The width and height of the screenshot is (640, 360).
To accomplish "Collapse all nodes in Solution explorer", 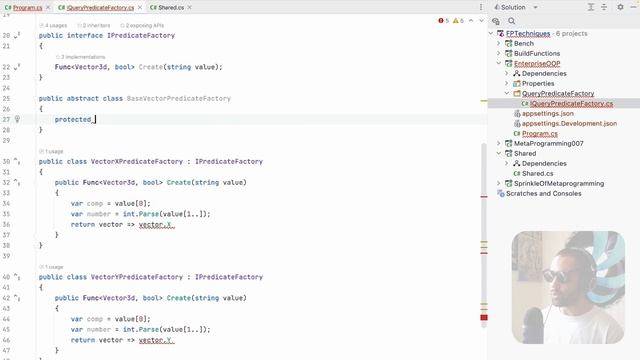I will tap(604, 7).
